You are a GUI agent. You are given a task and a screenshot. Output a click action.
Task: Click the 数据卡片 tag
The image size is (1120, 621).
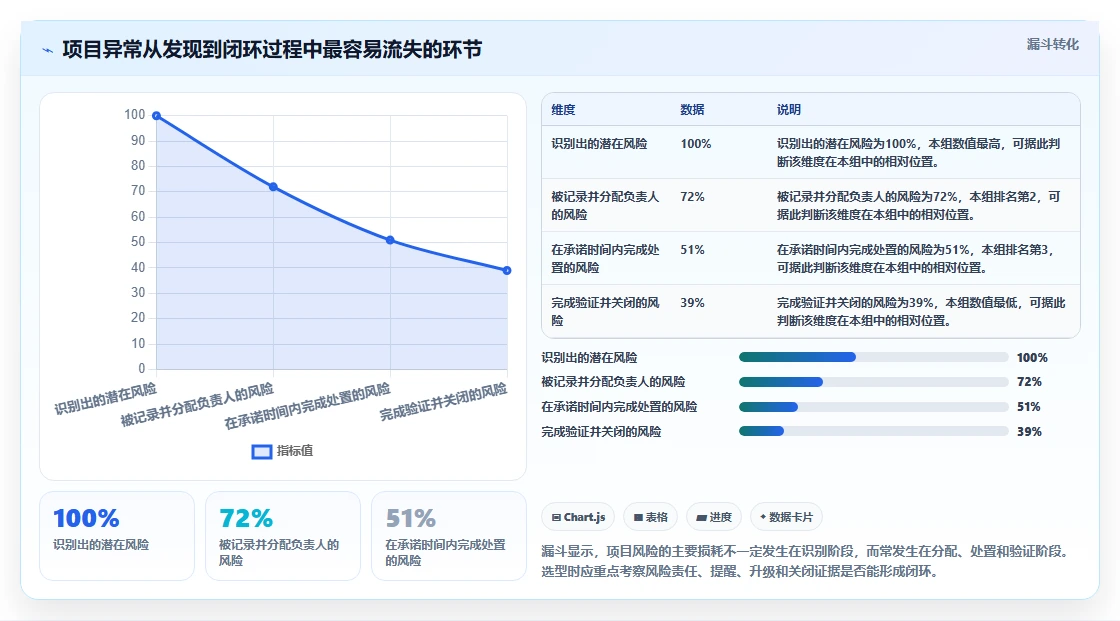(786, 517)
